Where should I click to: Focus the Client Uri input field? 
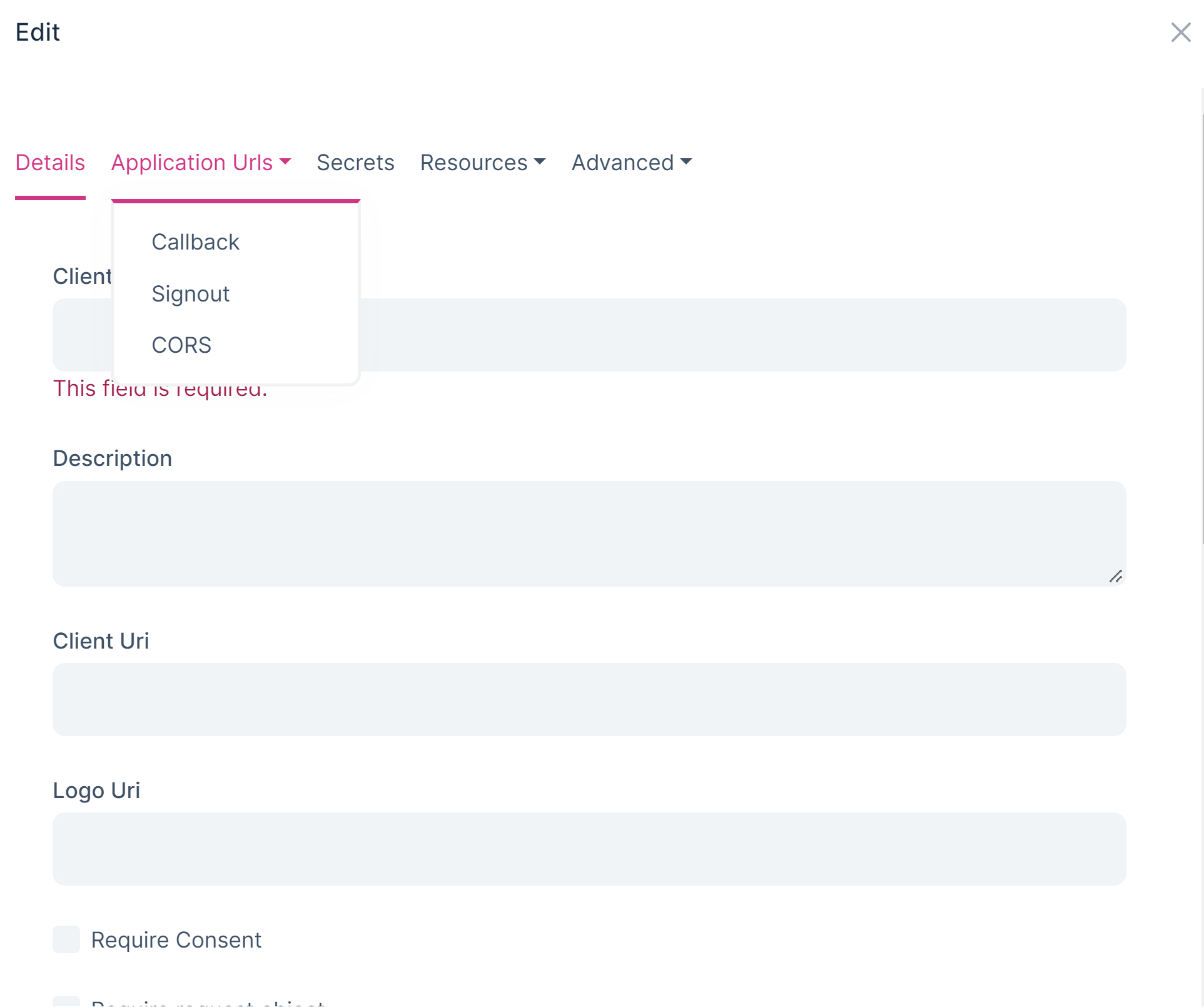[588, 699]
